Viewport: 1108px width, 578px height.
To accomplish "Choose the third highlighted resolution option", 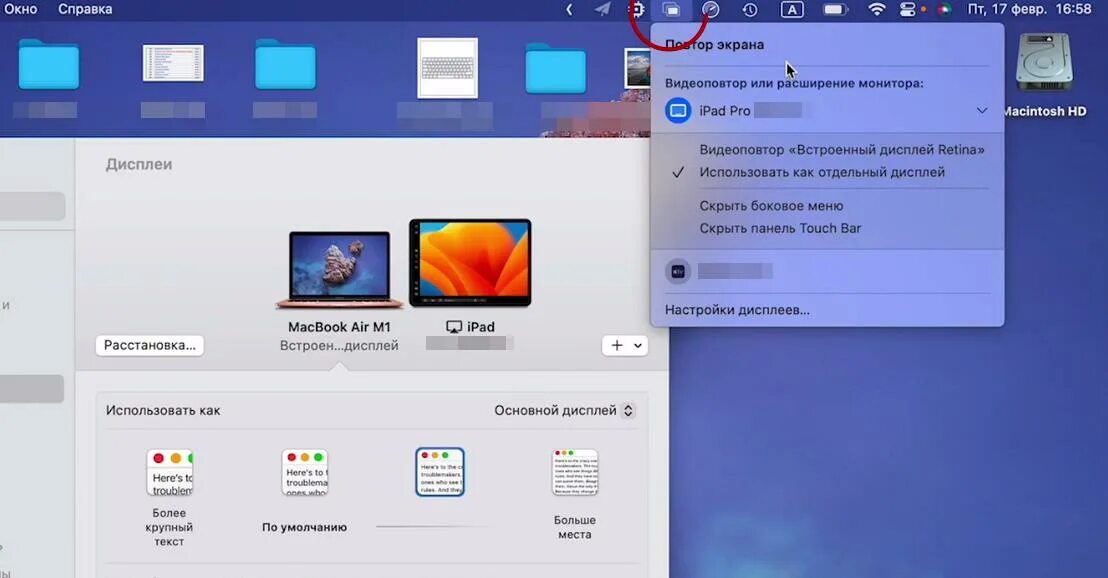I will click(440, 471).
